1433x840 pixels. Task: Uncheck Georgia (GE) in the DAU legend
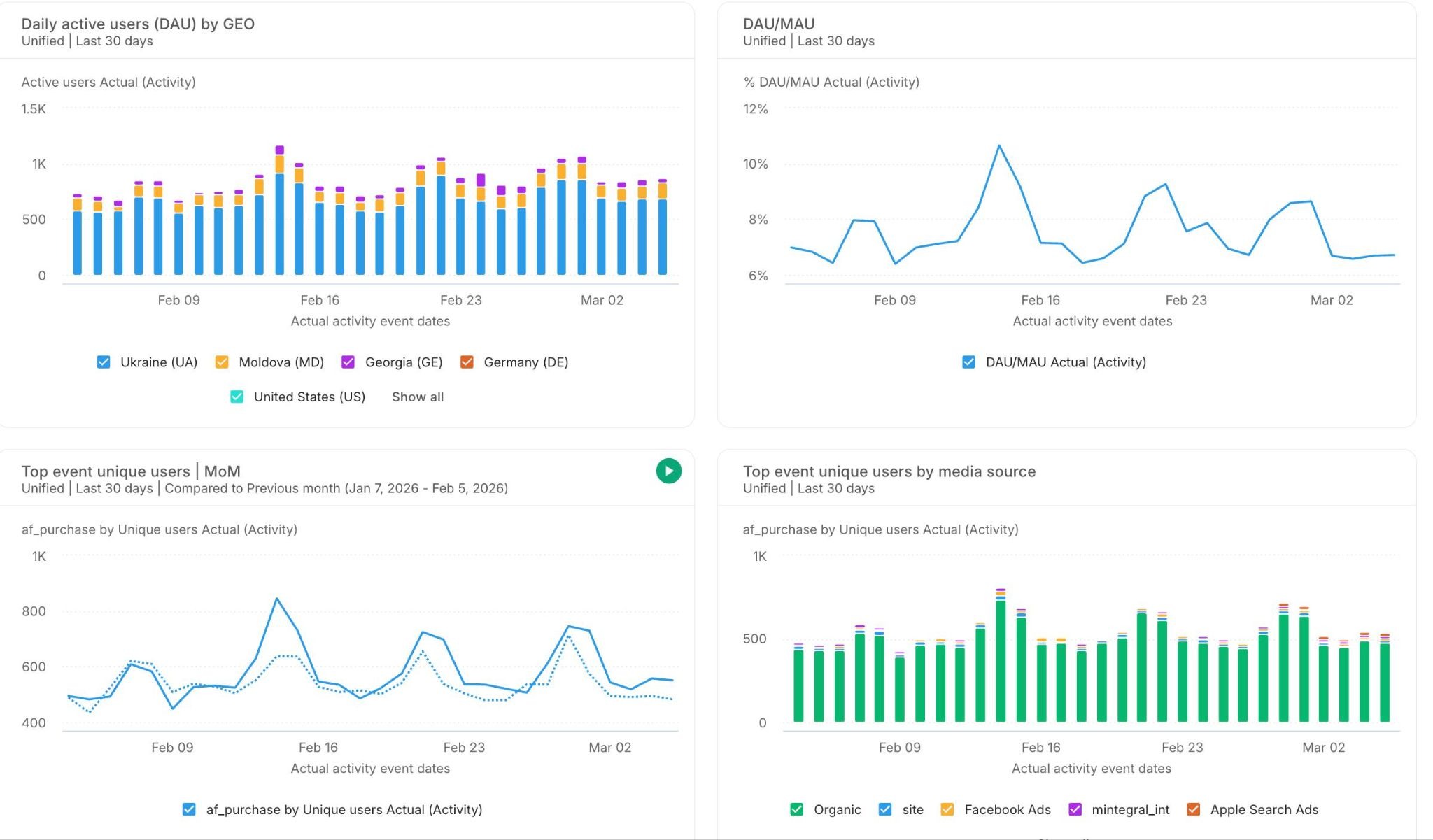(x=348, y=362)
